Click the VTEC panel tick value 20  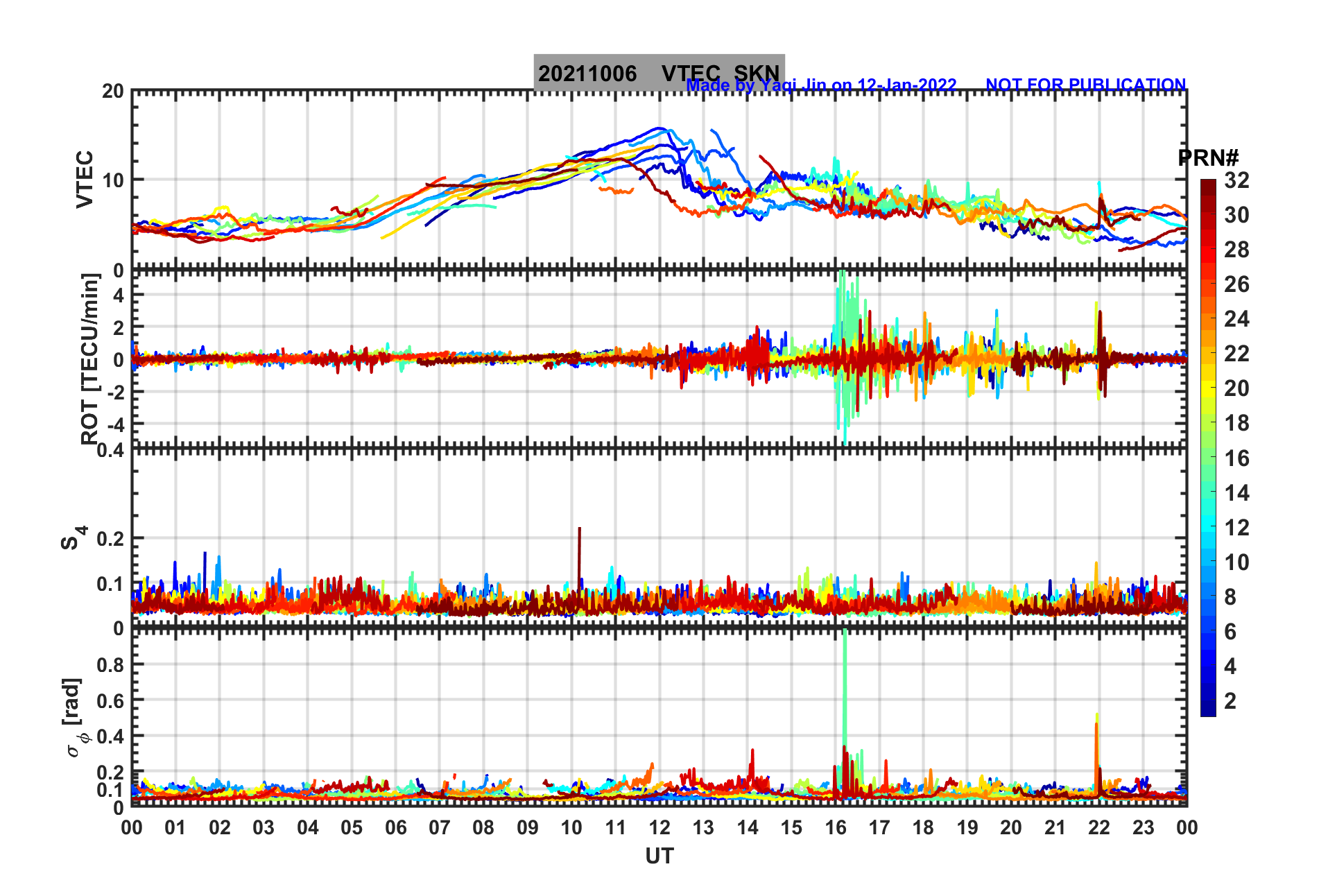coord(113,92)
